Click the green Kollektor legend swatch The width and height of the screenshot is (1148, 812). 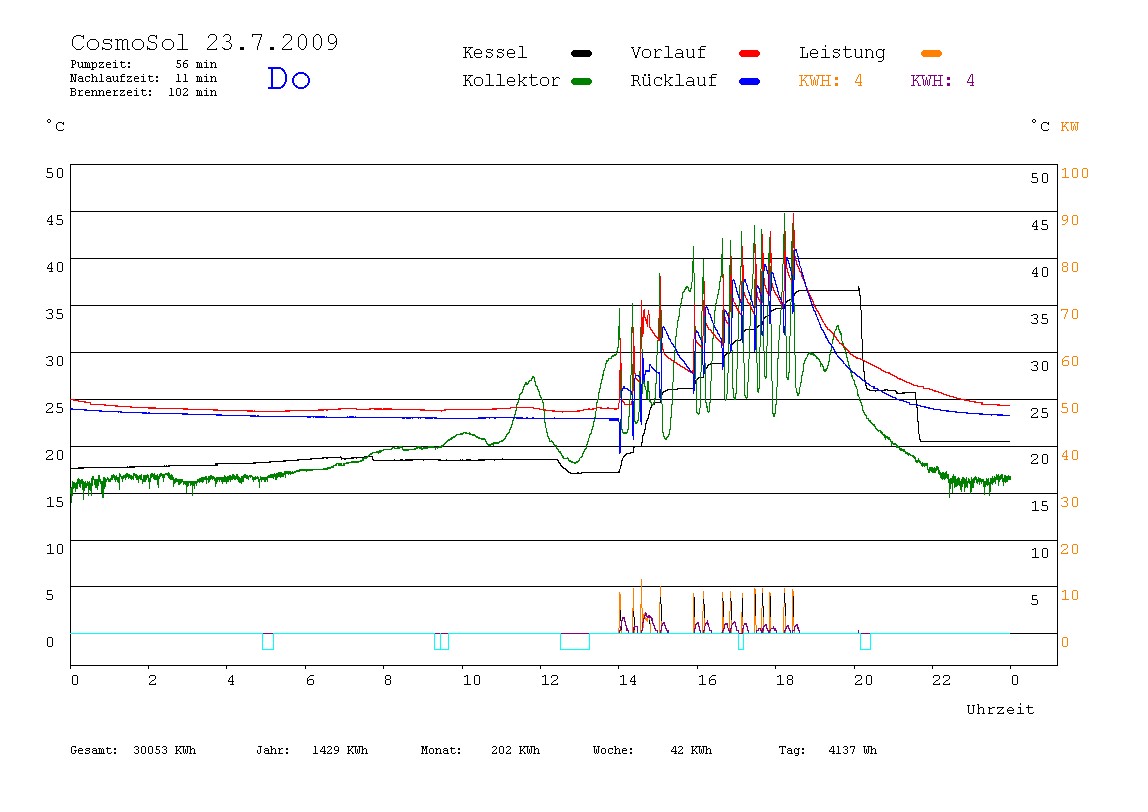581,81
